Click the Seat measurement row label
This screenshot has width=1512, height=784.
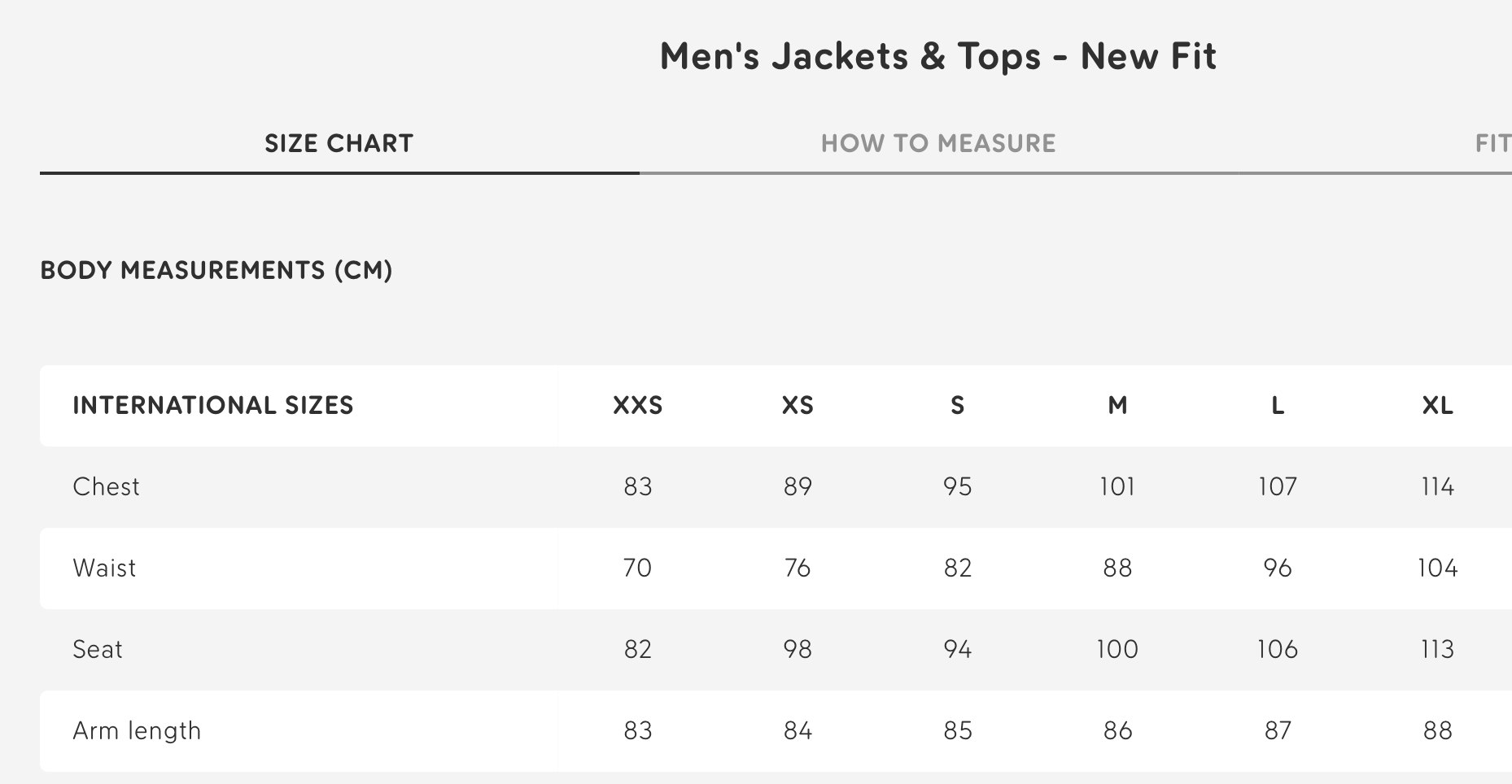pos(98,649)
